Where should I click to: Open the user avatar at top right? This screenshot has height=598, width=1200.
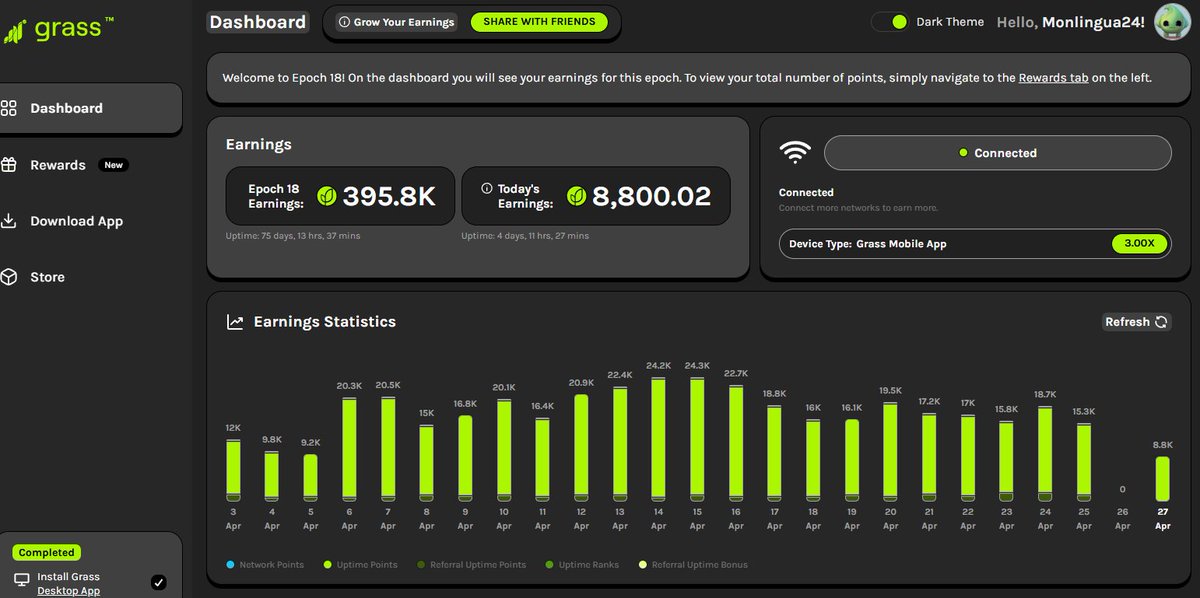point(1171,21)
